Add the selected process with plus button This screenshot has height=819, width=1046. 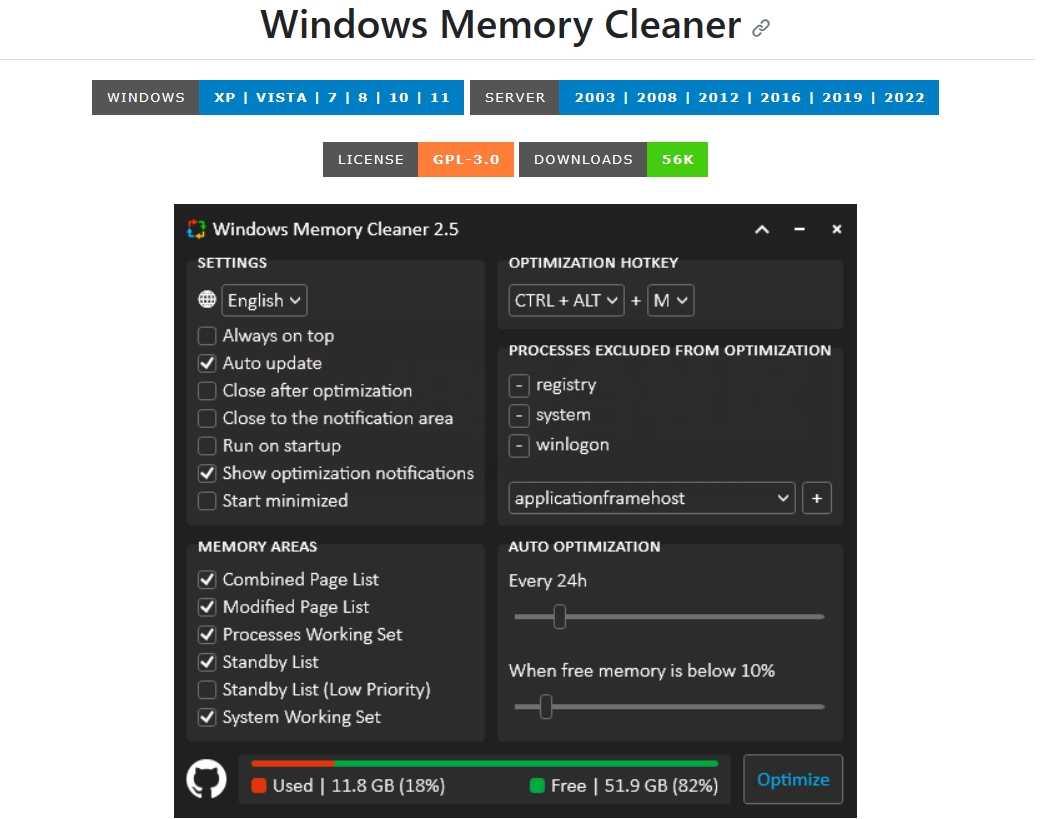(x=817, y=498)
